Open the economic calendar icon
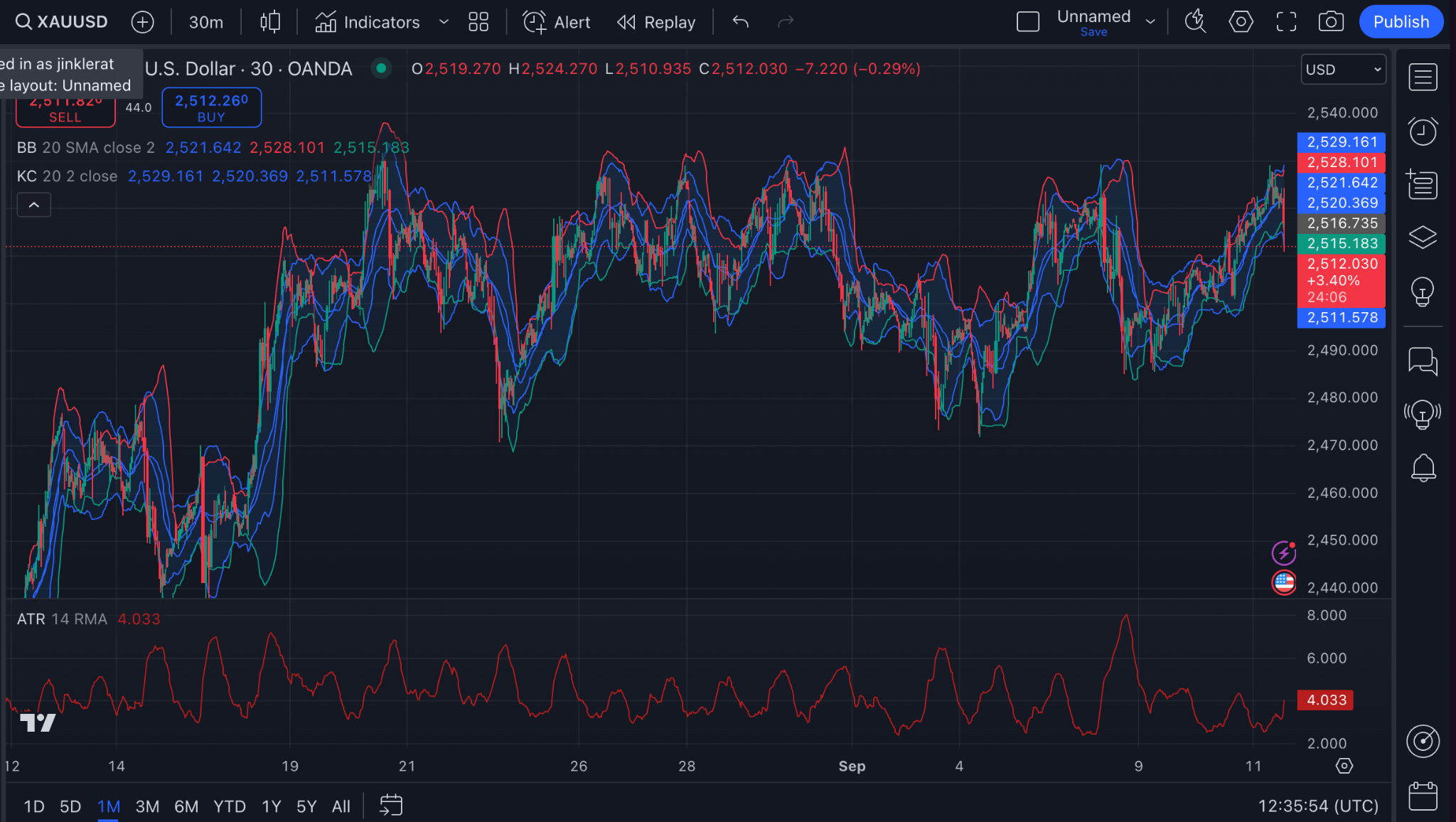Image resolution: width=1456 pixels, height=822 pixels. click(x=1423, y=796)
